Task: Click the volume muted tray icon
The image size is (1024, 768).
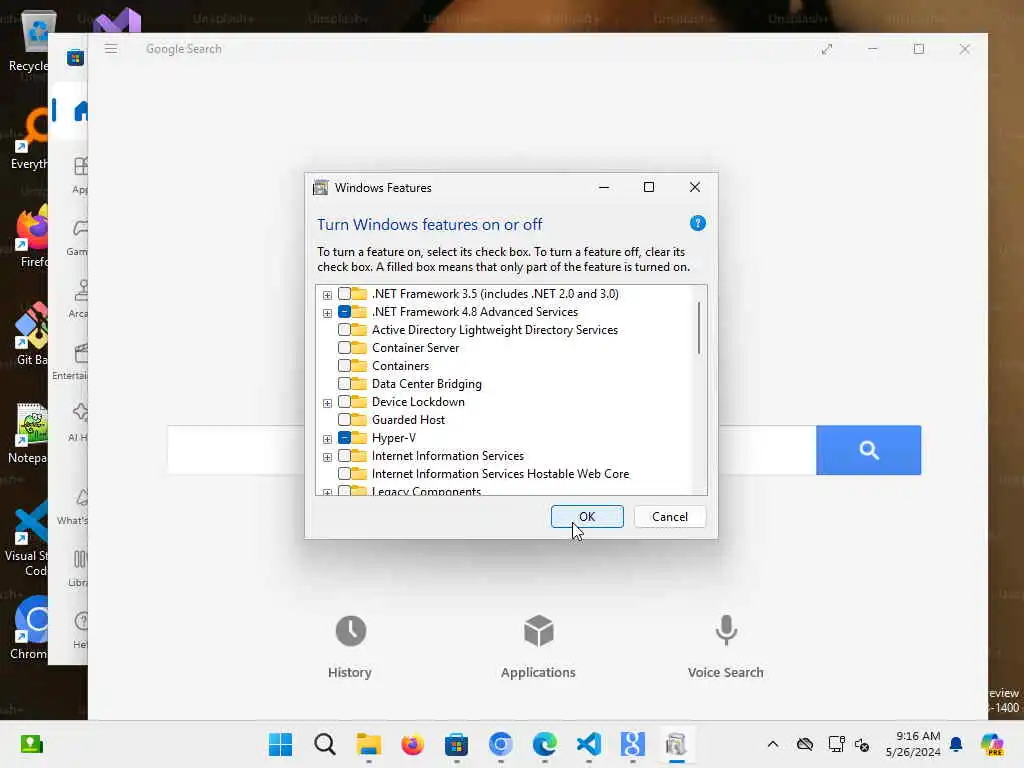Action: pyautogui.click(x=862, y=744)
